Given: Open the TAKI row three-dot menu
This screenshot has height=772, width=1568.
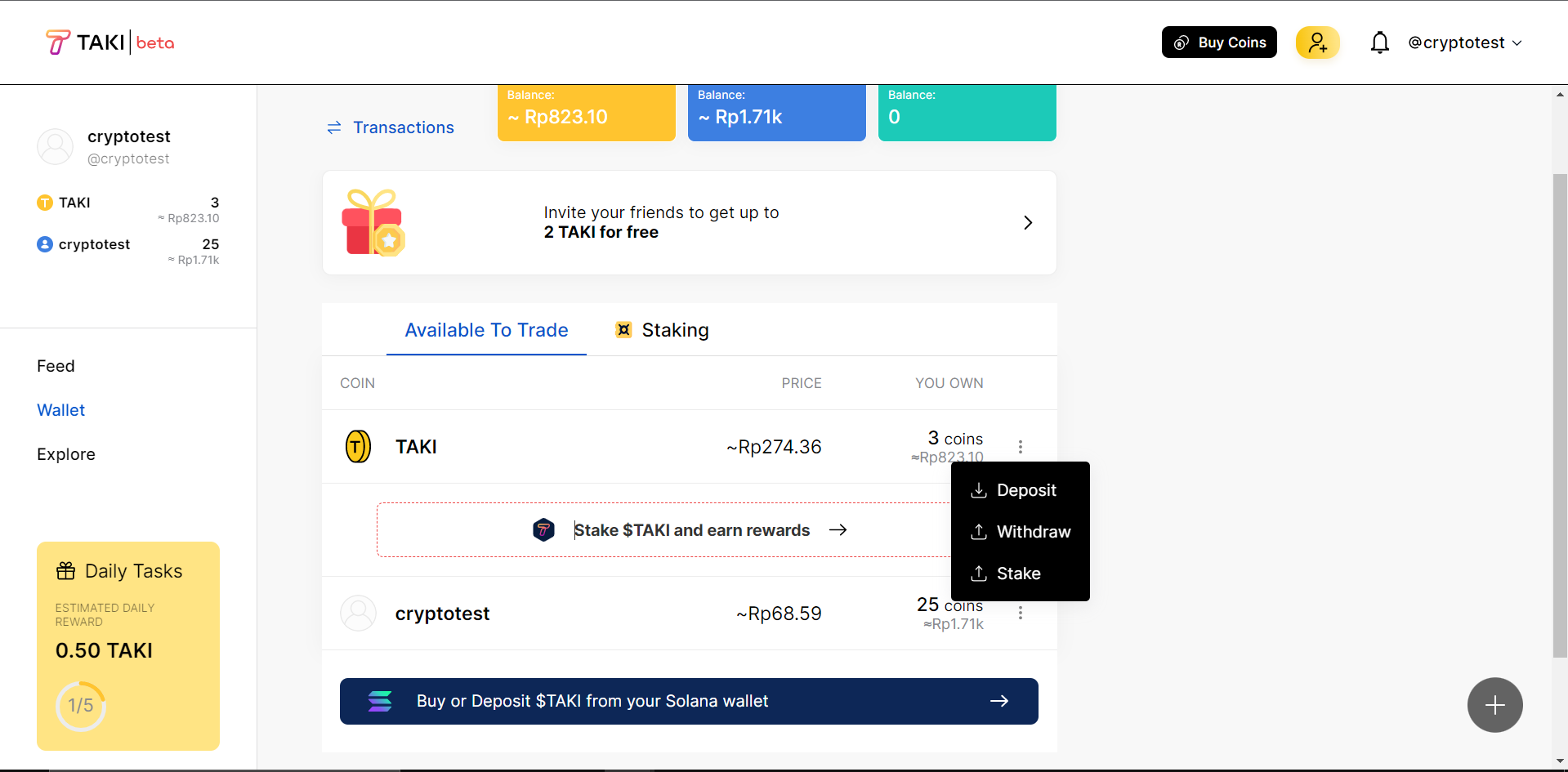Looking at the screenshot, I should [x=1021, y=447].
